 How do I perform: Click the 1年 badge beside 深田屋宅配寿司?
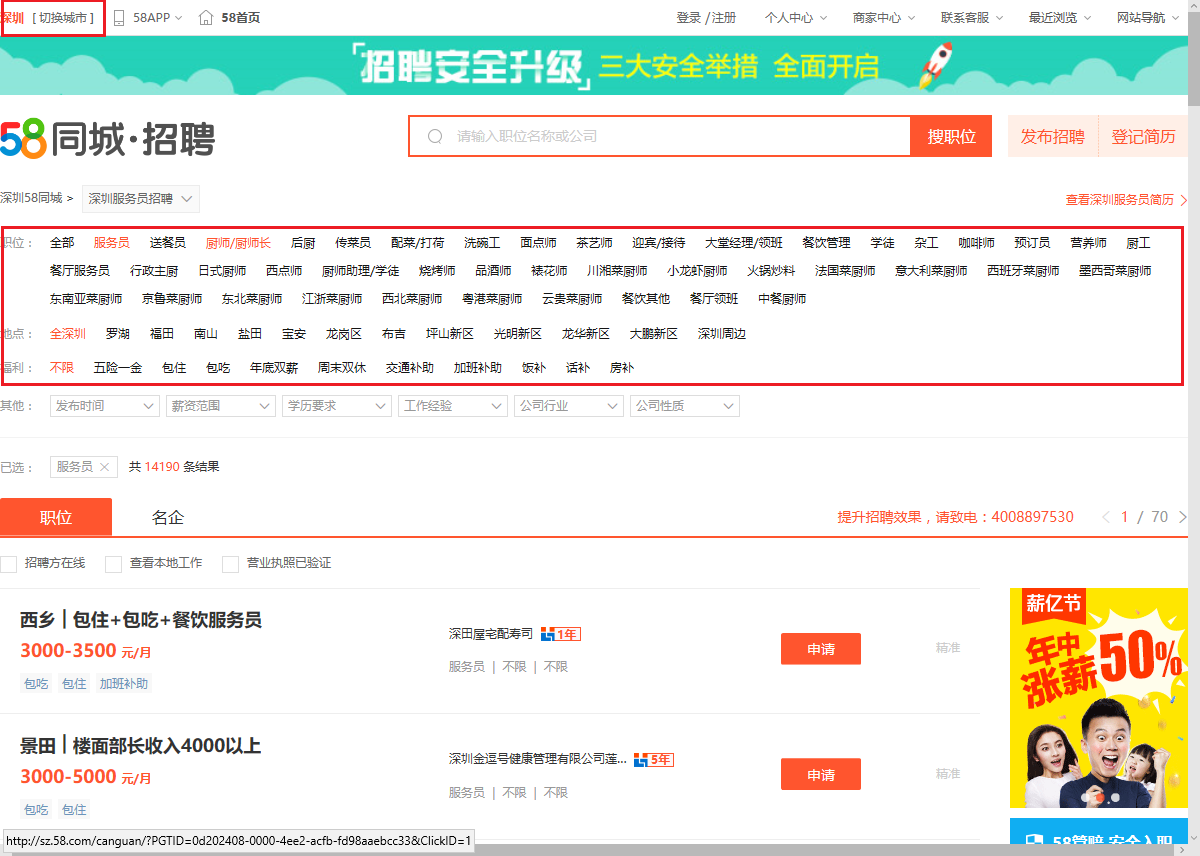pos(560,634)
